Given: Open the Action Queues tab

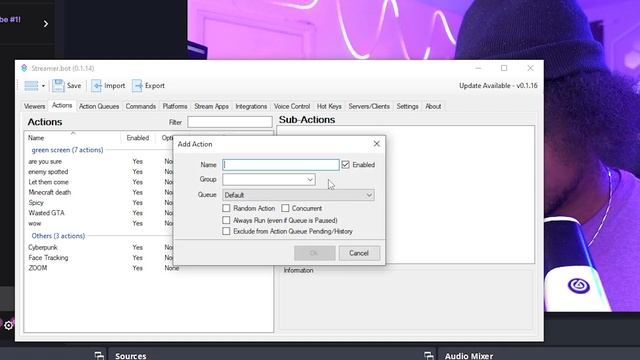Looking at the screenshot, I should 99,106.
